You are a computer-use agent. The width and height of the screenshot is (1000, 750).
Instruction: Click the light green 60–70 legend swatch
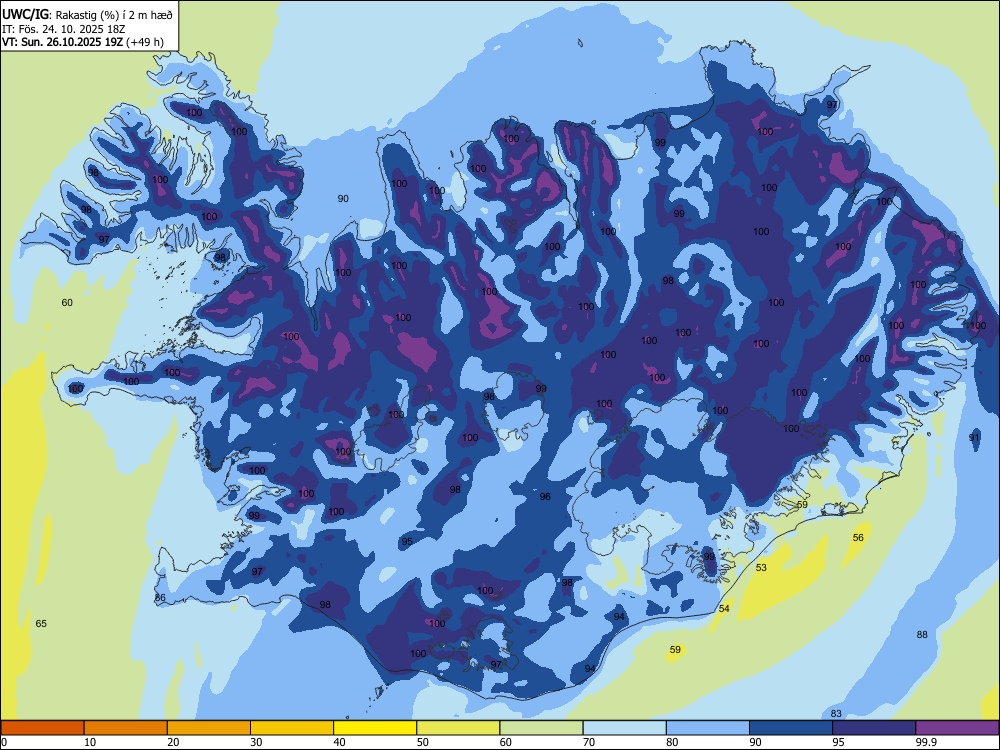[541, 728]
